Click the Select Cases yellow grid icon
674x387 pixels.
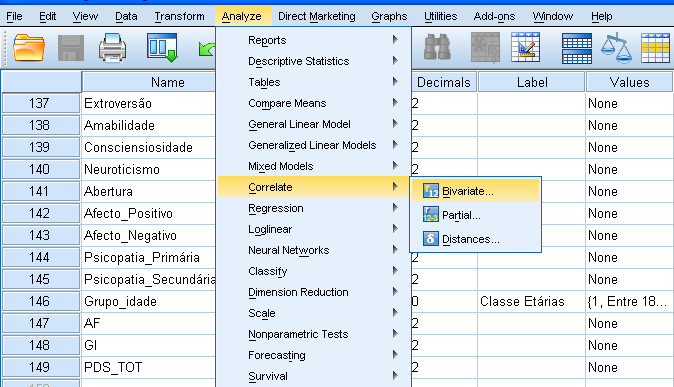[x=656, y=48]
